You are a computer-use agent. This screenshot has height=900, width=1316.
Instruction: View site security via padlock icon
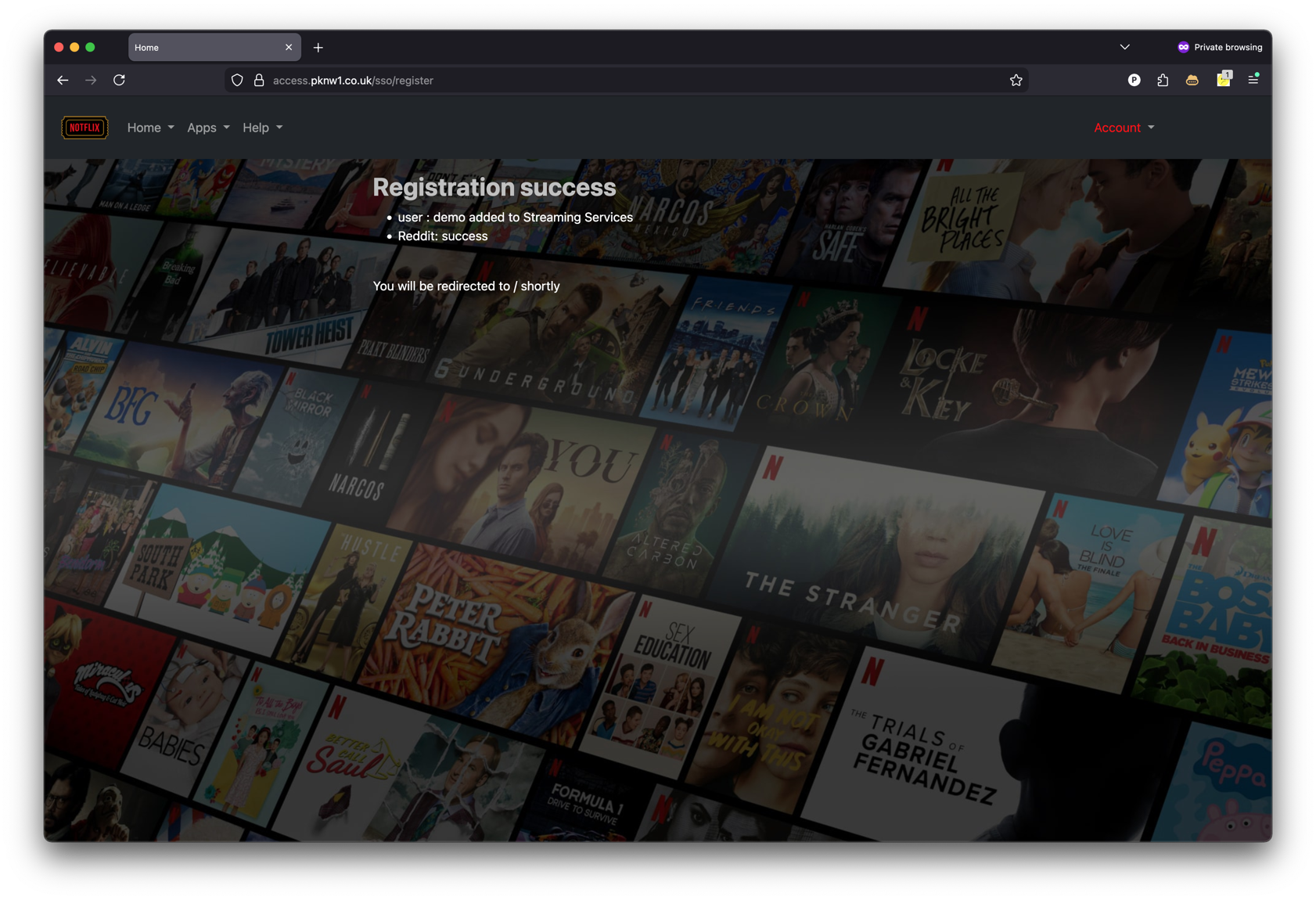[x=259, y=81]
